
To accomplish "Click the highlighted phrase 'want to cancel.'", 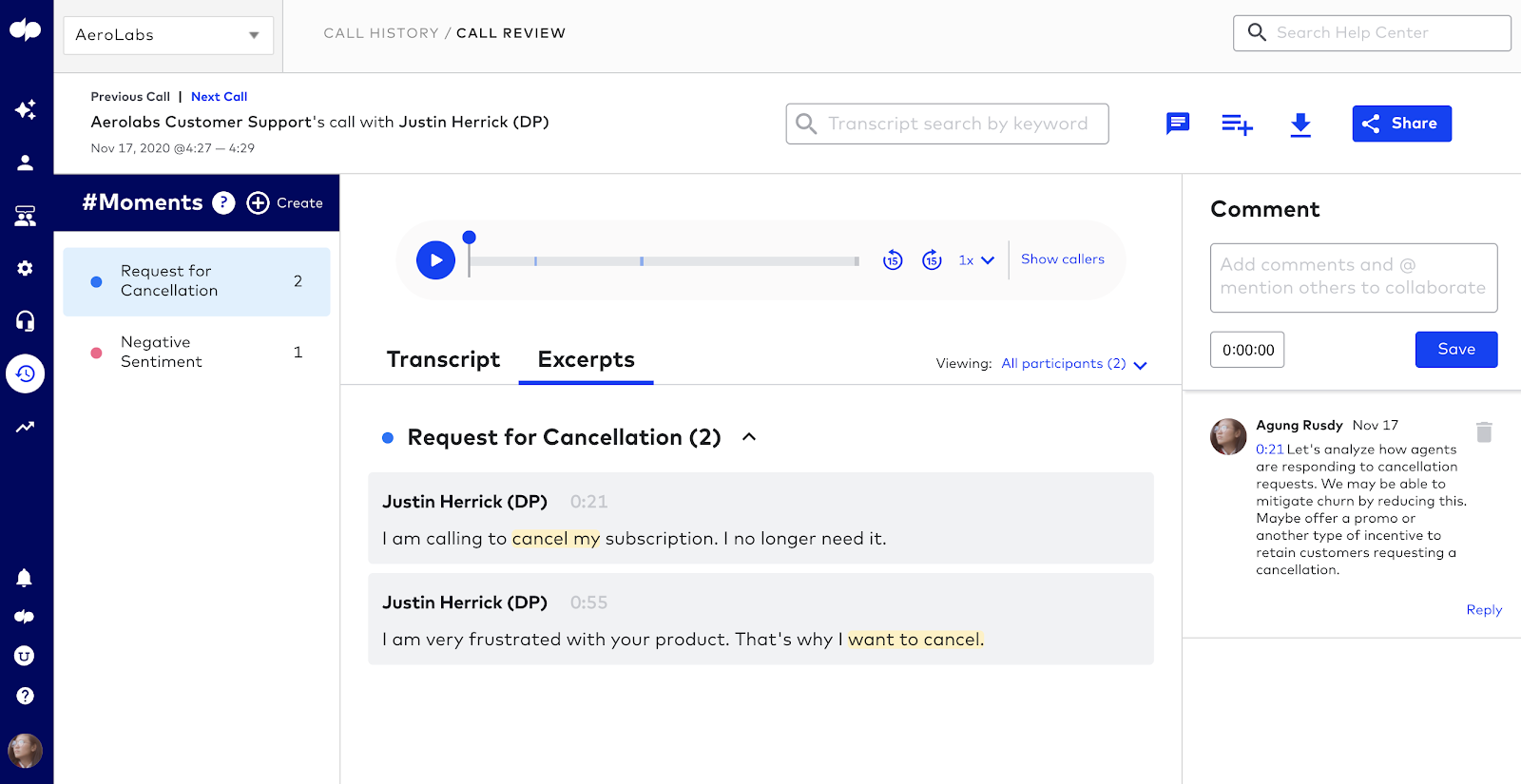I will coord(915,640).
